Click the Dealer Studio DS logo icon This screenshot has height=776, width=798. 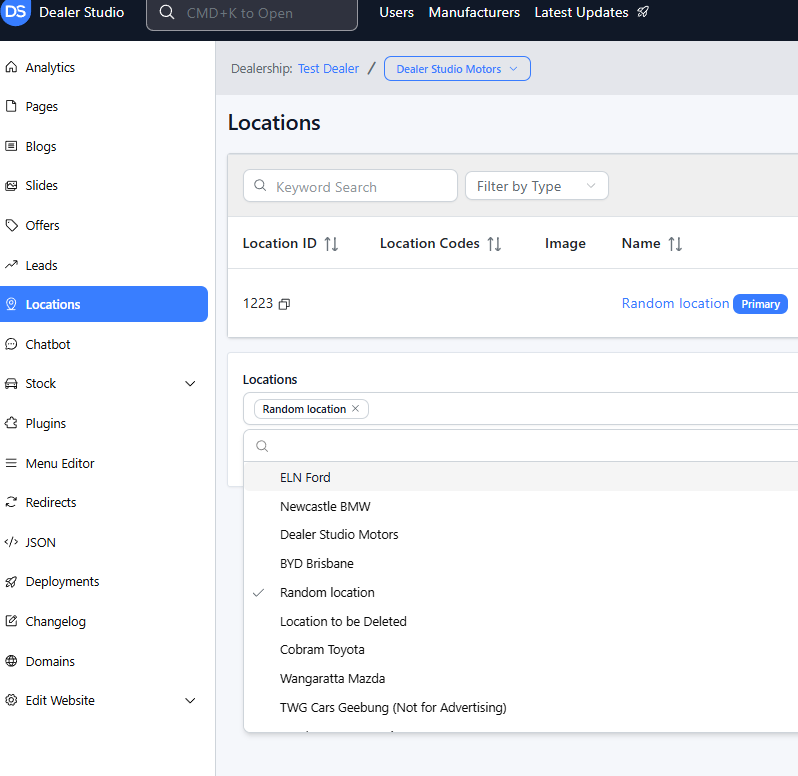(16, 12)
